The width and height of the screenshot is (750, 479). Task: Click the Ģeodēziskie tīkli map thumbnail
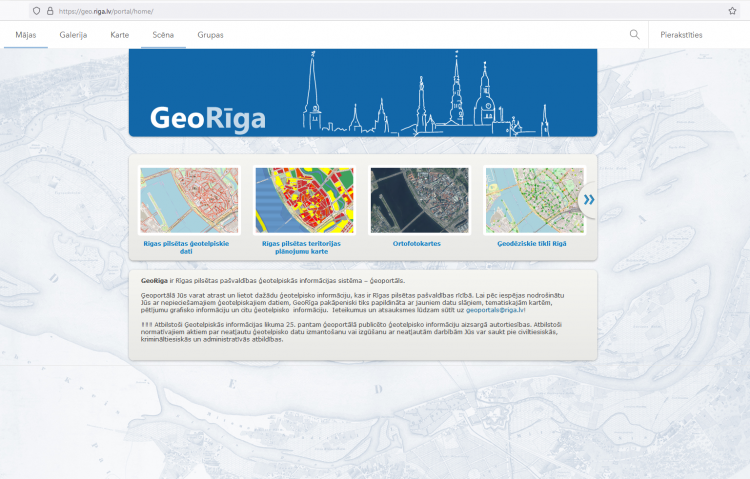535,200
